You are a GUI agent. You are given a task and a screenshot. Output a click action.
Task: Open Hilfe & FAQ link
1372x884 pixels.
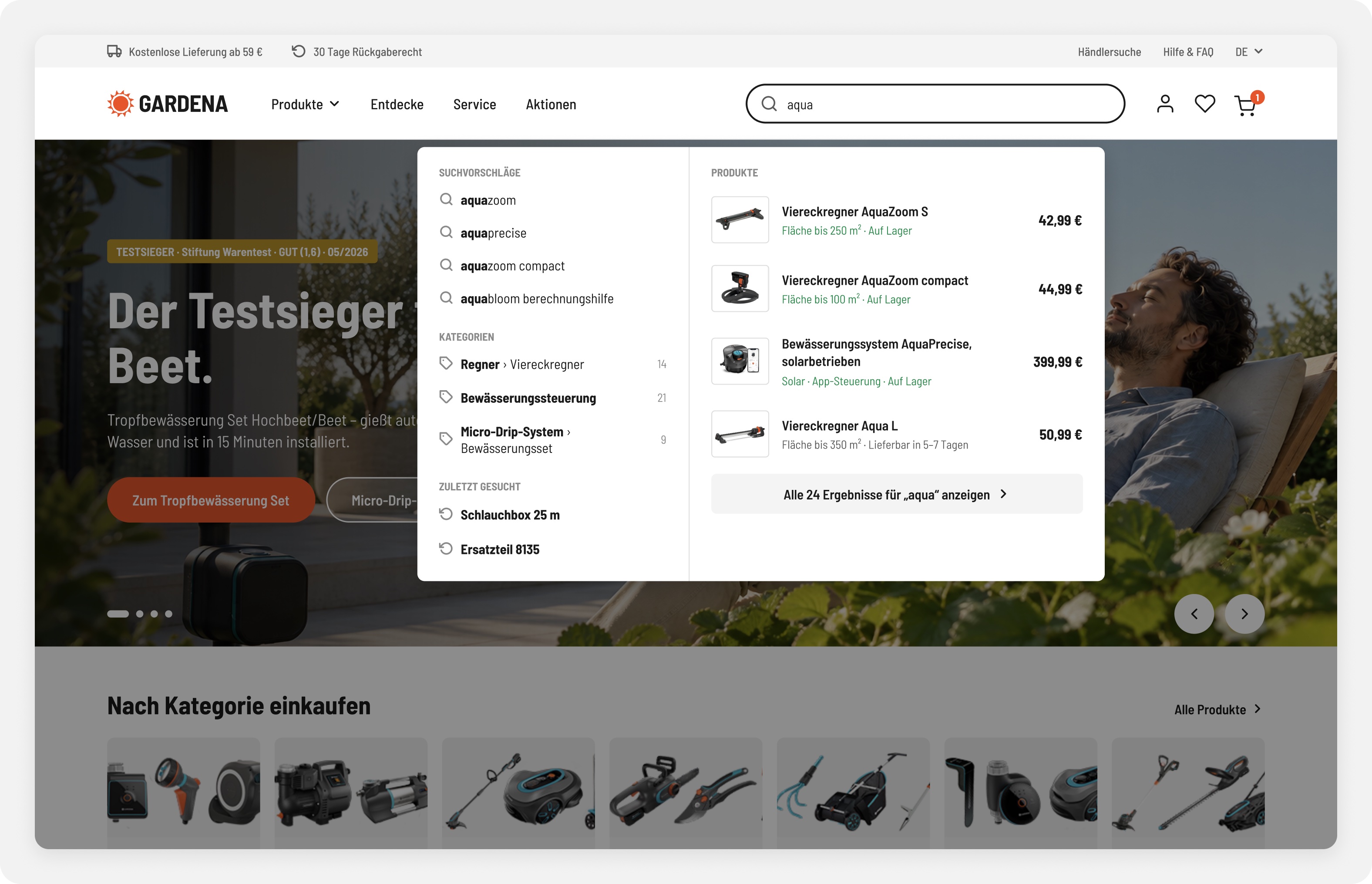click(x=1188, y=52)
